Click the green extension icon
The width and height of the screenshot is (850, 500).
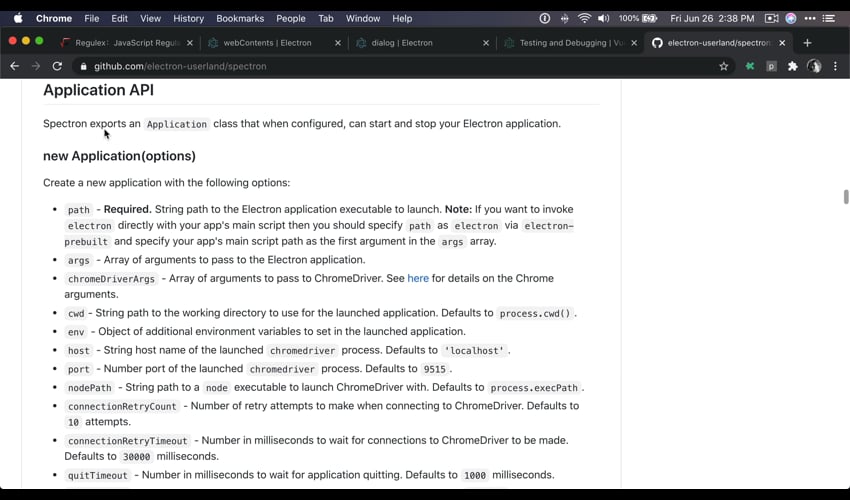tap(750, 66)
